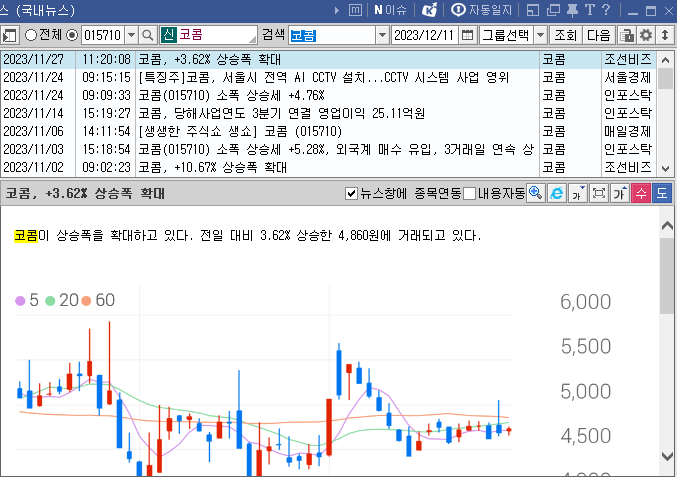Click highlighted 코콤 word in article

coord(26,236)
